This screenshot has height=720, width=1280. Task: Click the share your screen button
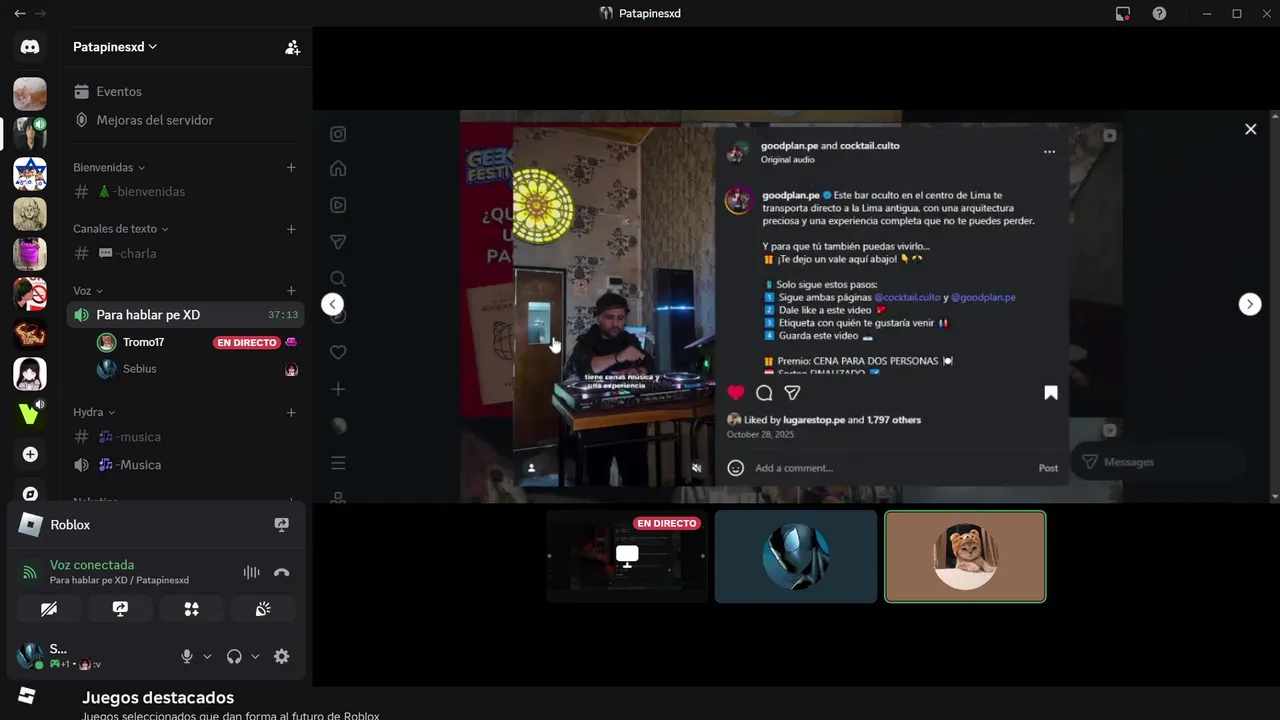pos(120,608)
